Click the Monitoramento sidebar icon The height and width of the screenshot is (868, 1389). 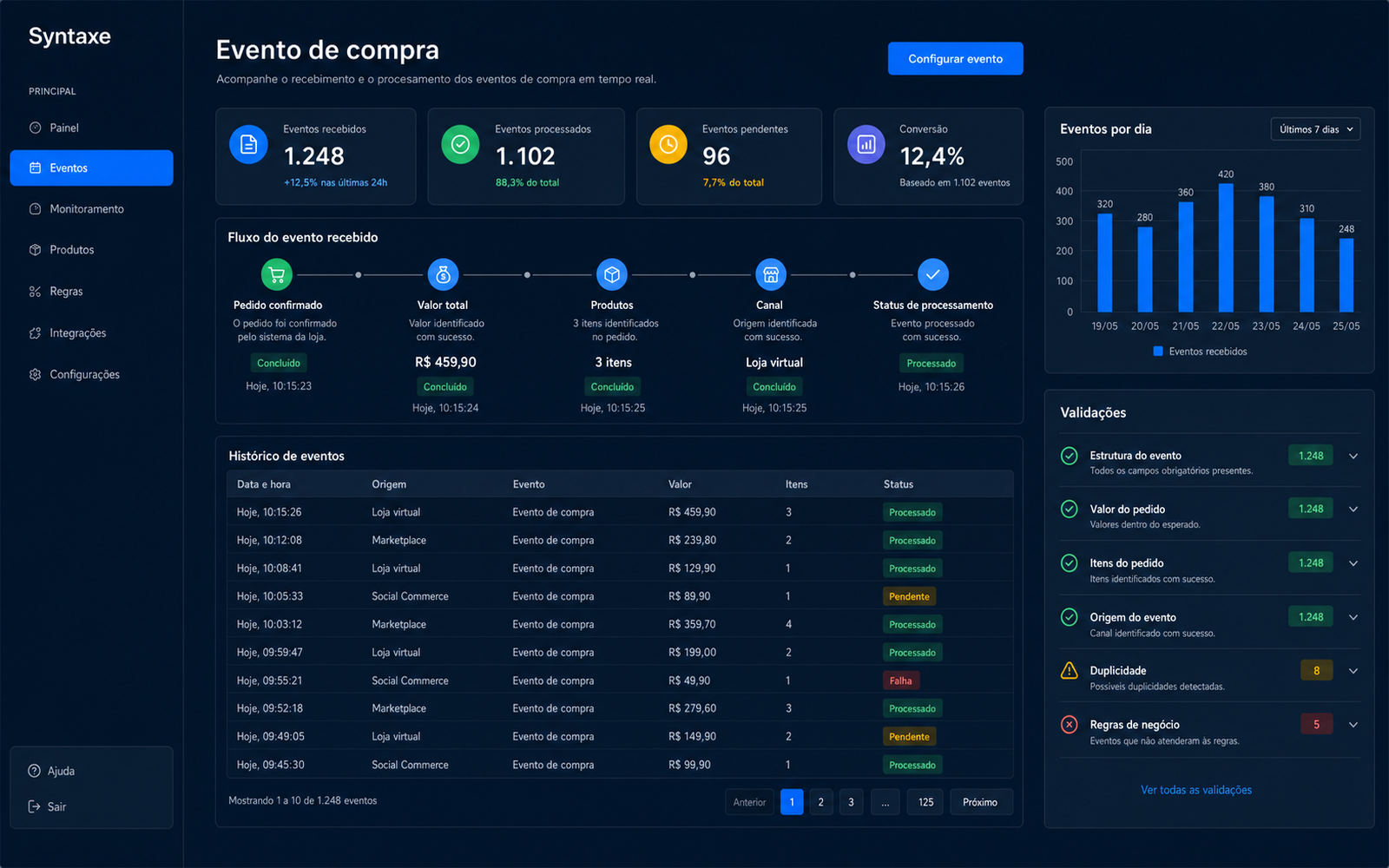35,209
